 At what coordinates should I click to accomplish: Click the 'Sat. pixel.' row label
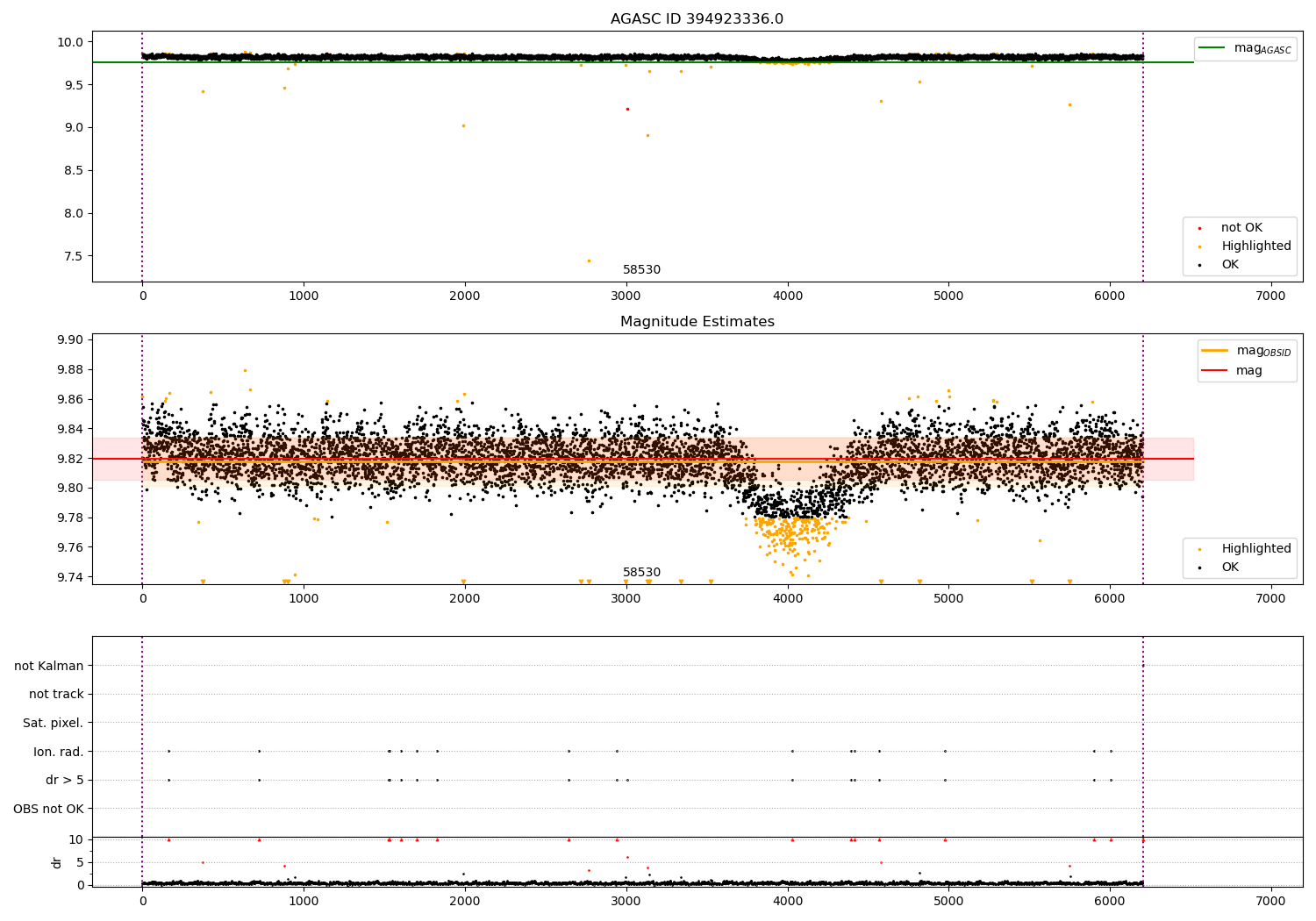(x=53, y=723)
